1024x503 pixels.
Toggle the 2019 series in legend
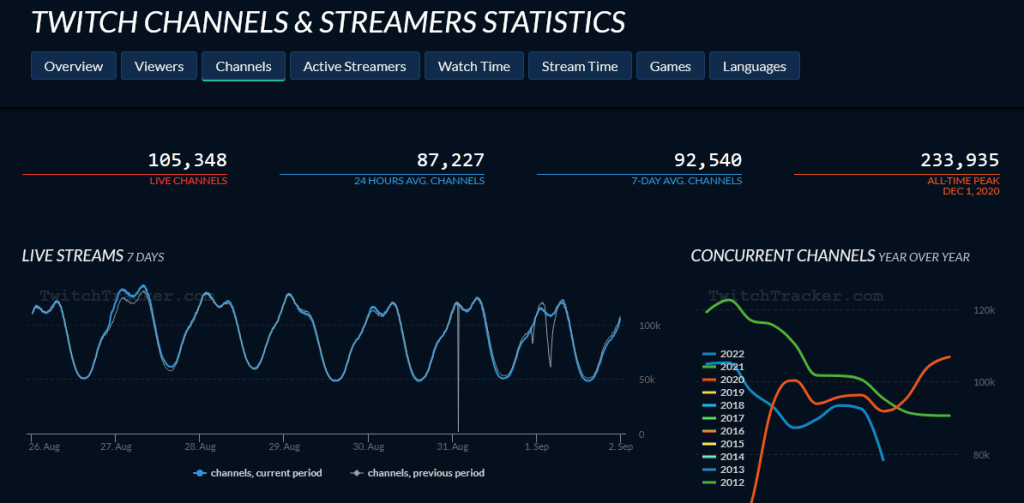click(x=724, y=393)
